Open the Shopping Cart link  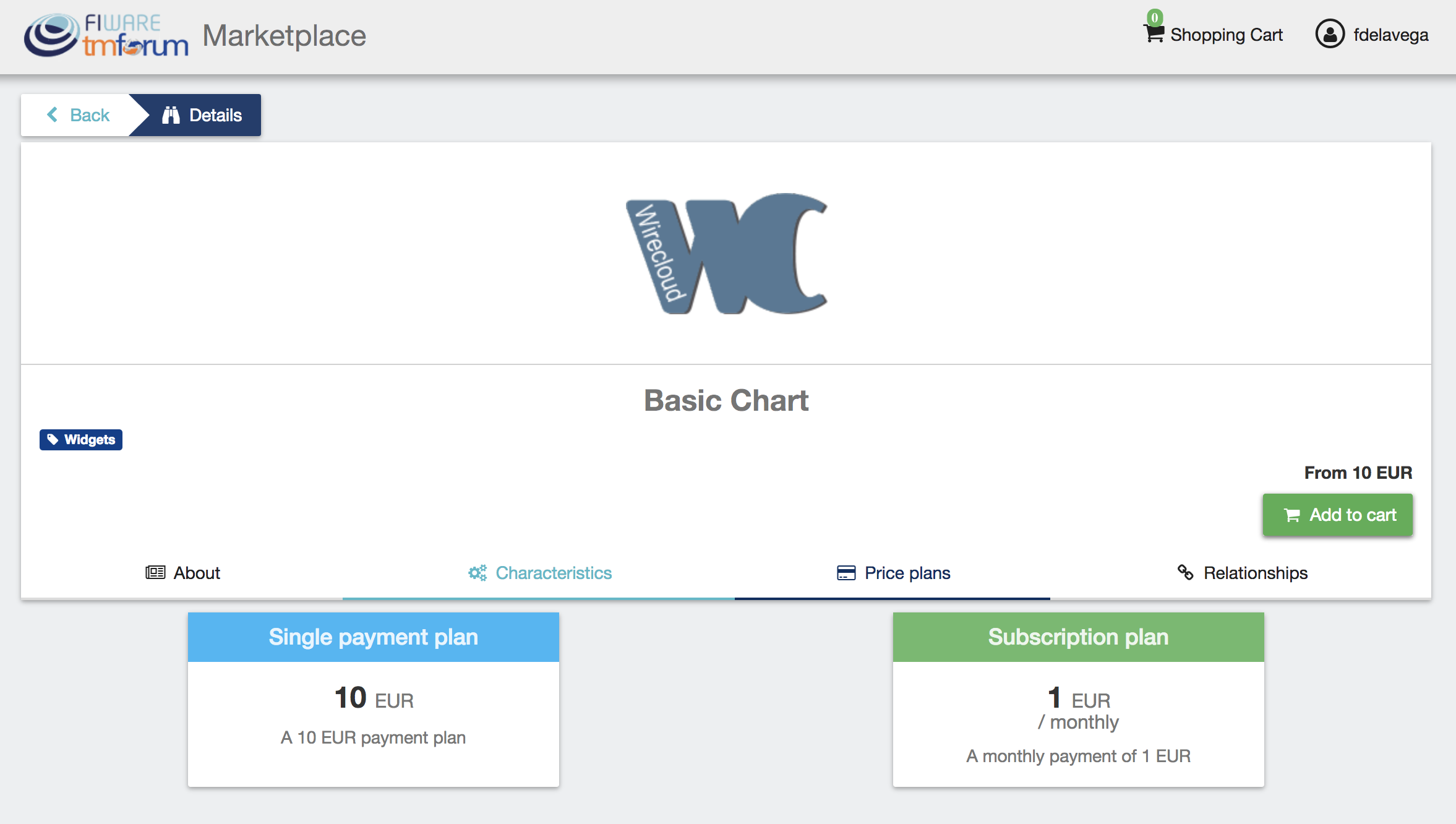(x=1226, y=35)
